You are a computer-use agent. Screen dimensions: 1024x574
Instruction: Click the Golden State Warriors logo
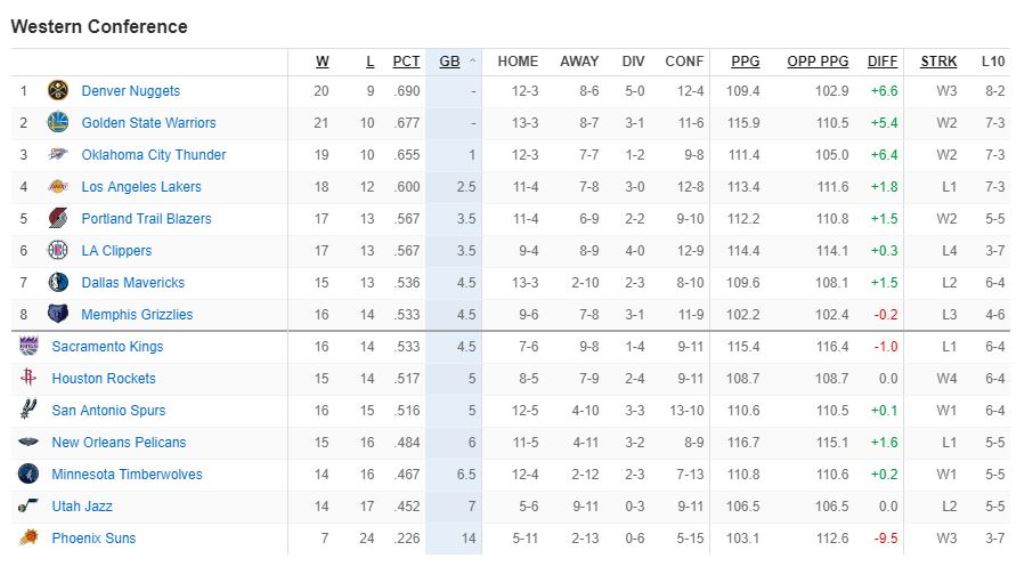58,123
